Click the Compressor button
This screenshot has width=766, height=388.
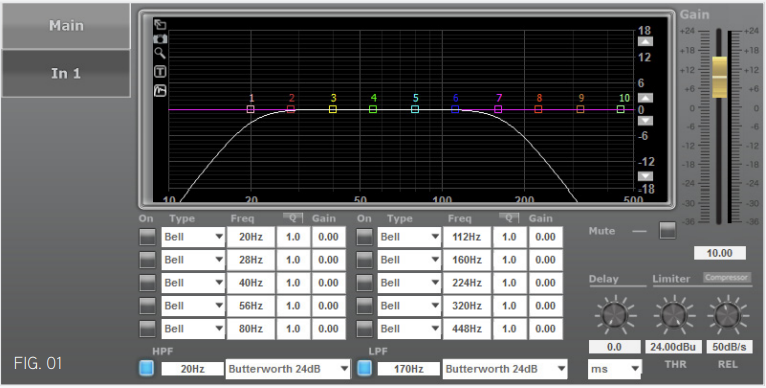click(x=726, y=278)
